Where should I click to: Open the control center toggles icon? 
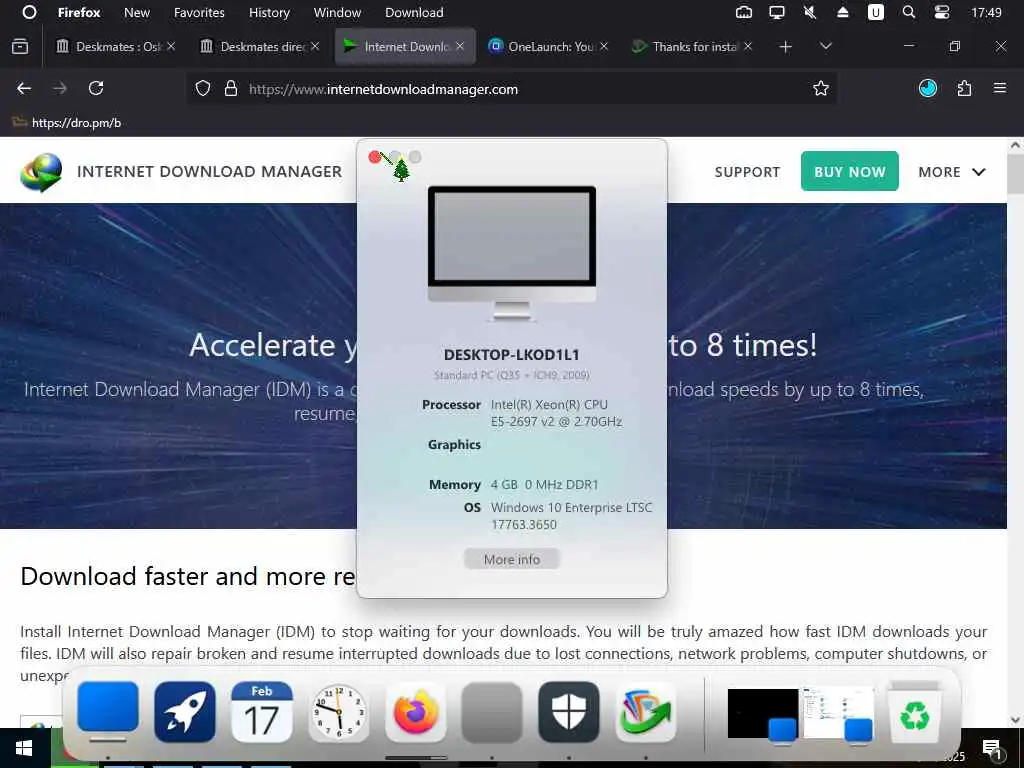pos(942,12)
